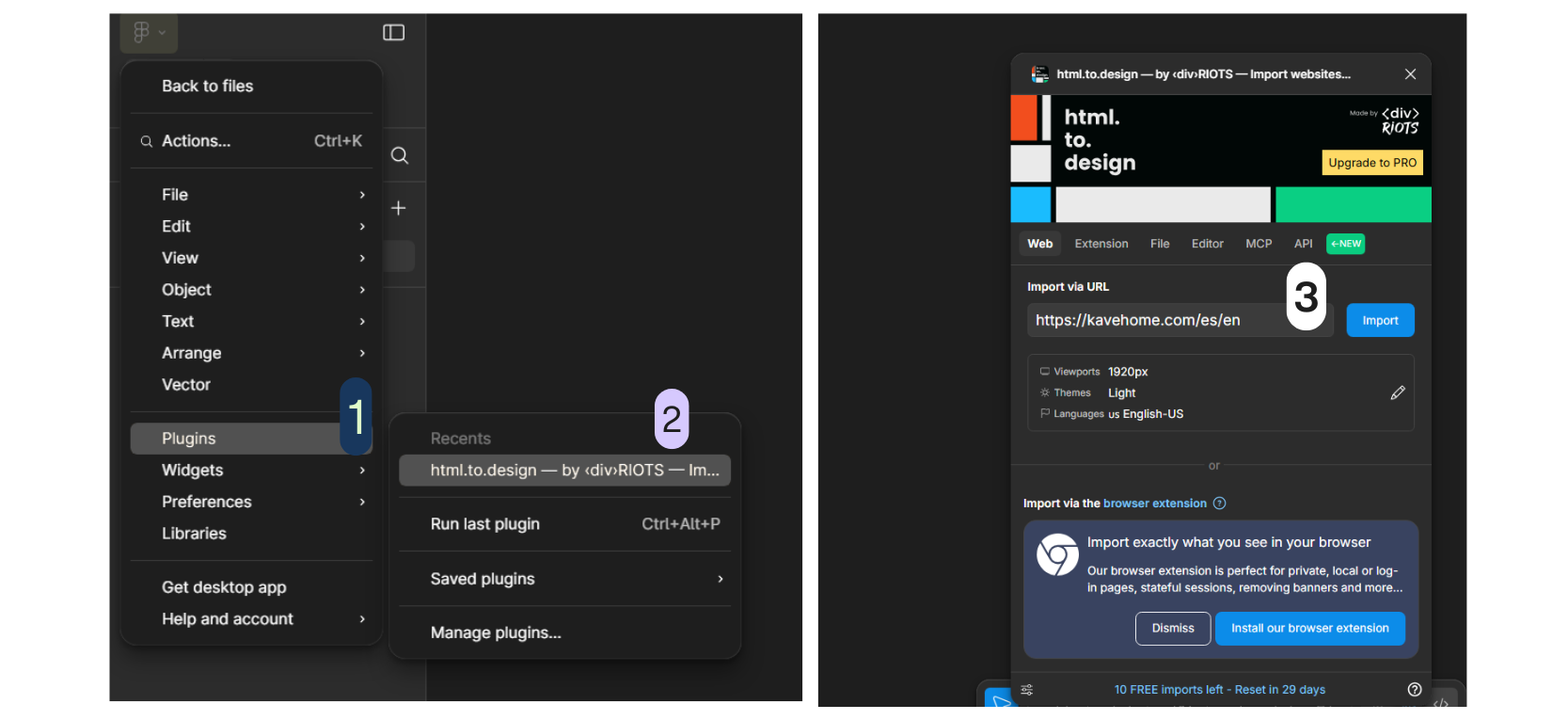Edit import settings with pencil icon
The width and height of the screenshot is (1568, 720).
[1398, 392]
